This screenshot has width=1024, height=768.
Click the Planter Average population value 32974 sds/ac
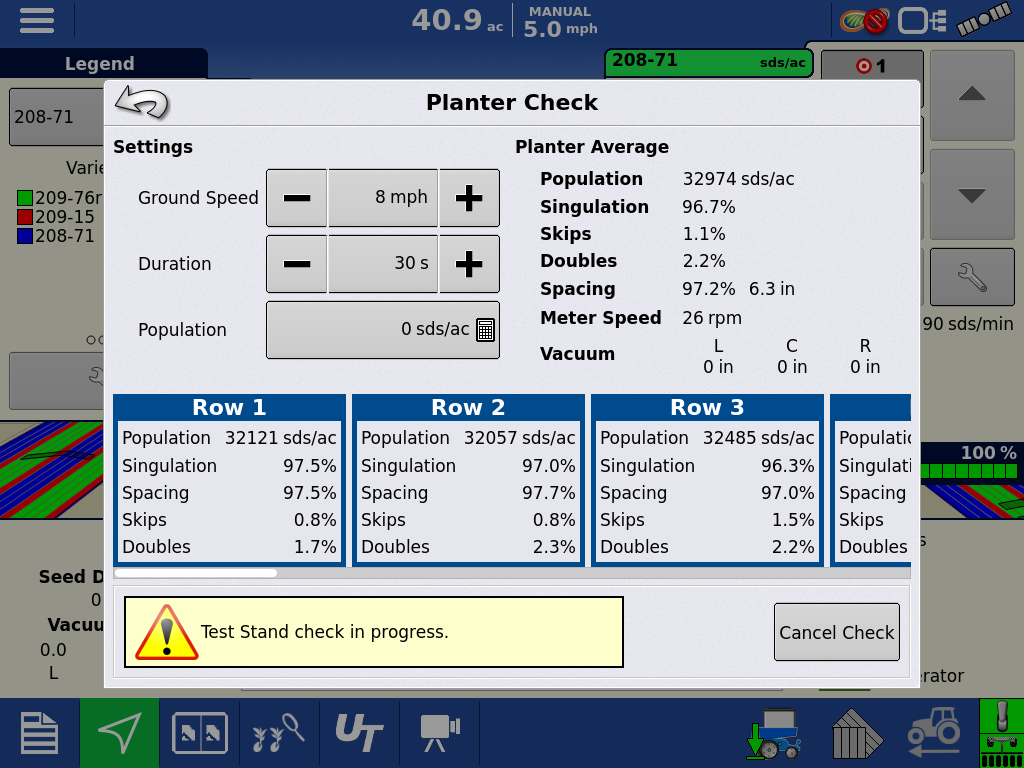[x=739, y=179]
